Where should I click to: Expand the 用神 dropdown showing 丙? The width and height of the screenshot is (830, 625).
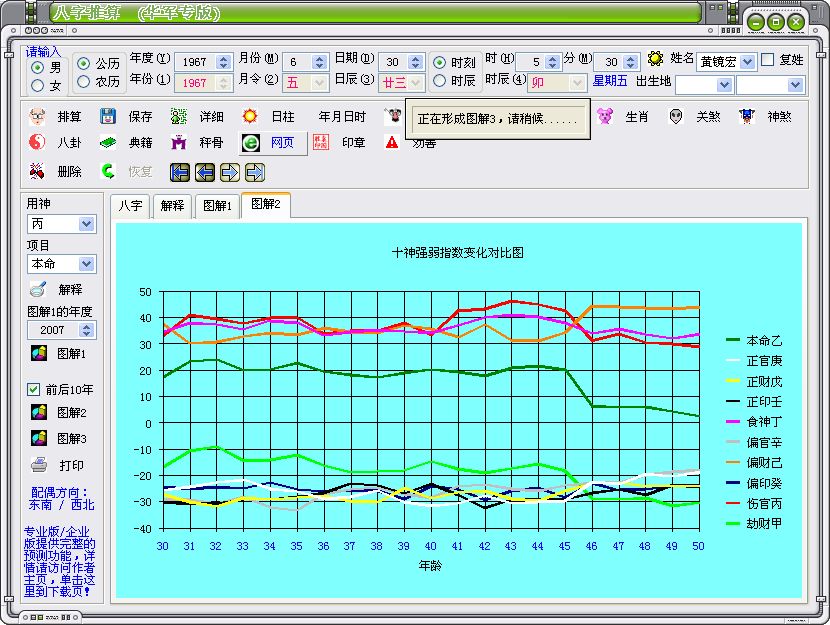86,224
